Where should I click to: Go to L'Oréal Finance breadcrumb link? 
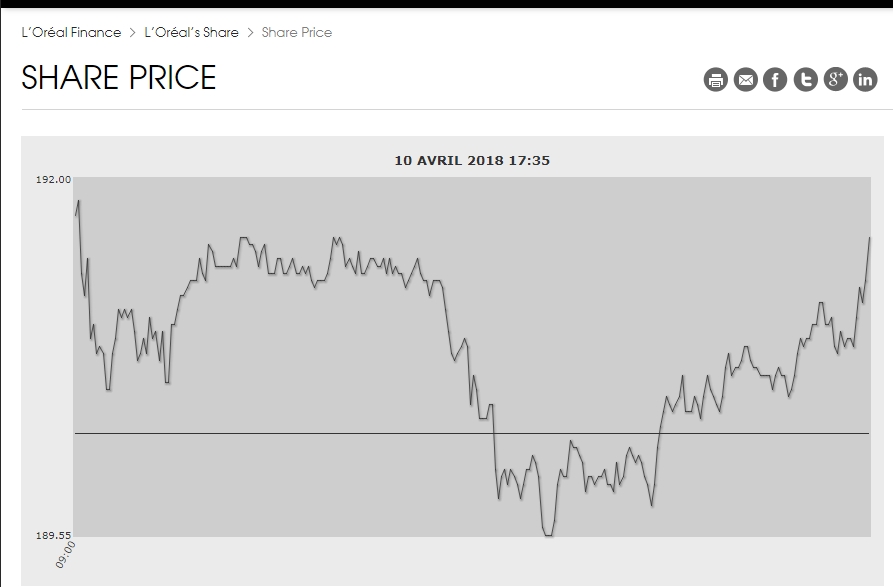point(71,32)
